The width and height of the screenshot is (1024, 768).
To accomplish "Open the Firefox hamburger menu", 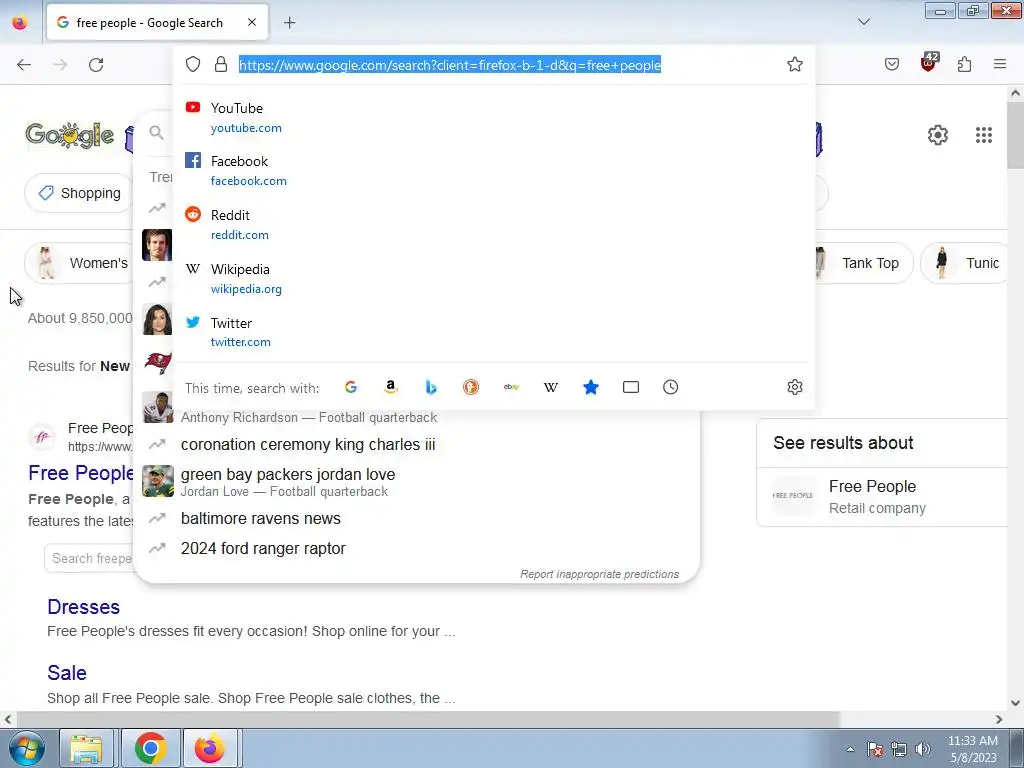I will (999, 64).
